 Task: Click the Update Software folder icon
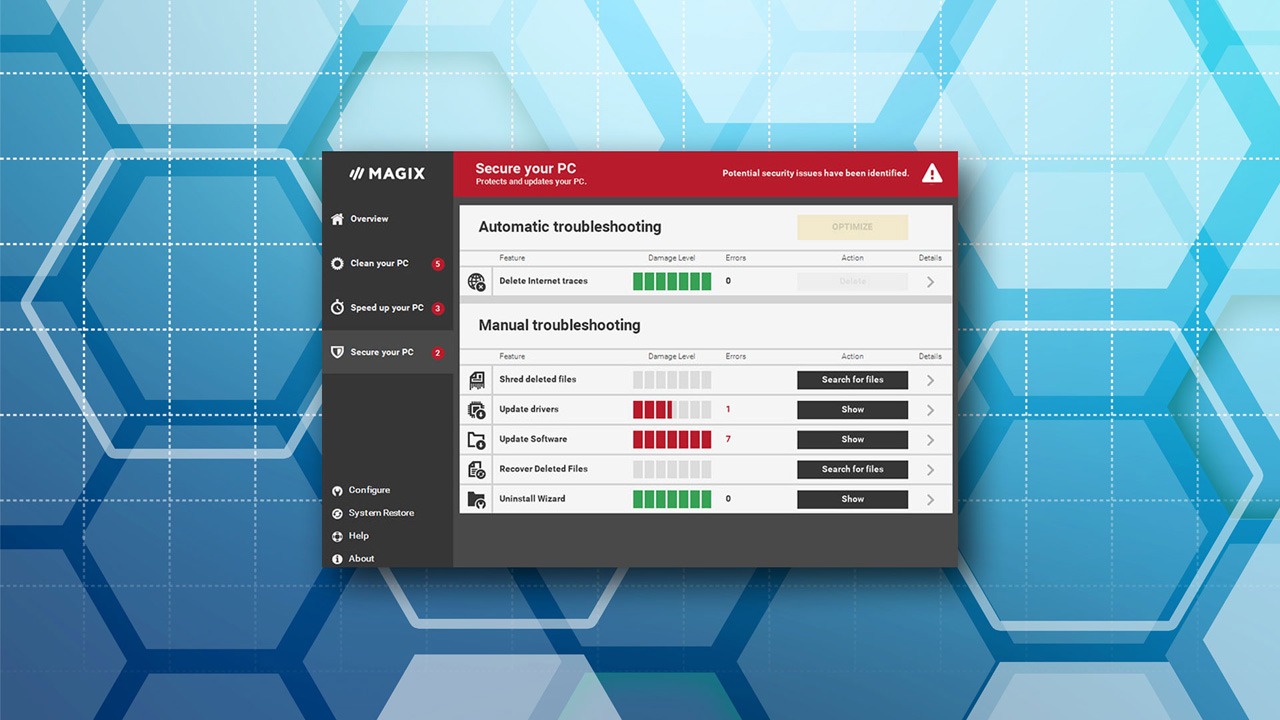click(477, 440)
